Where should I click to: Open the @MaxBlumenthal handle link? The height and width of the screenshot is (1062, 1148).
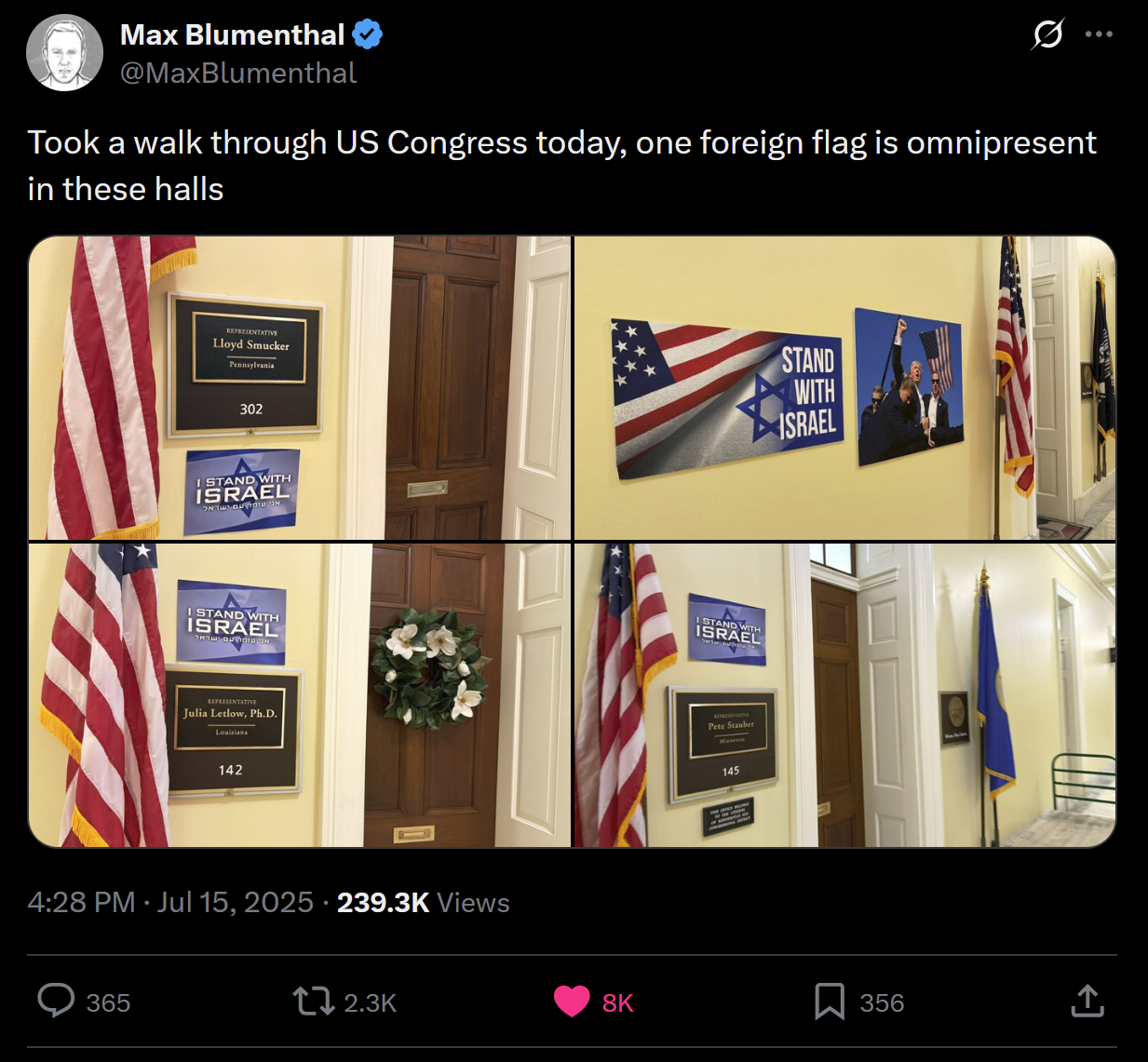238,74
